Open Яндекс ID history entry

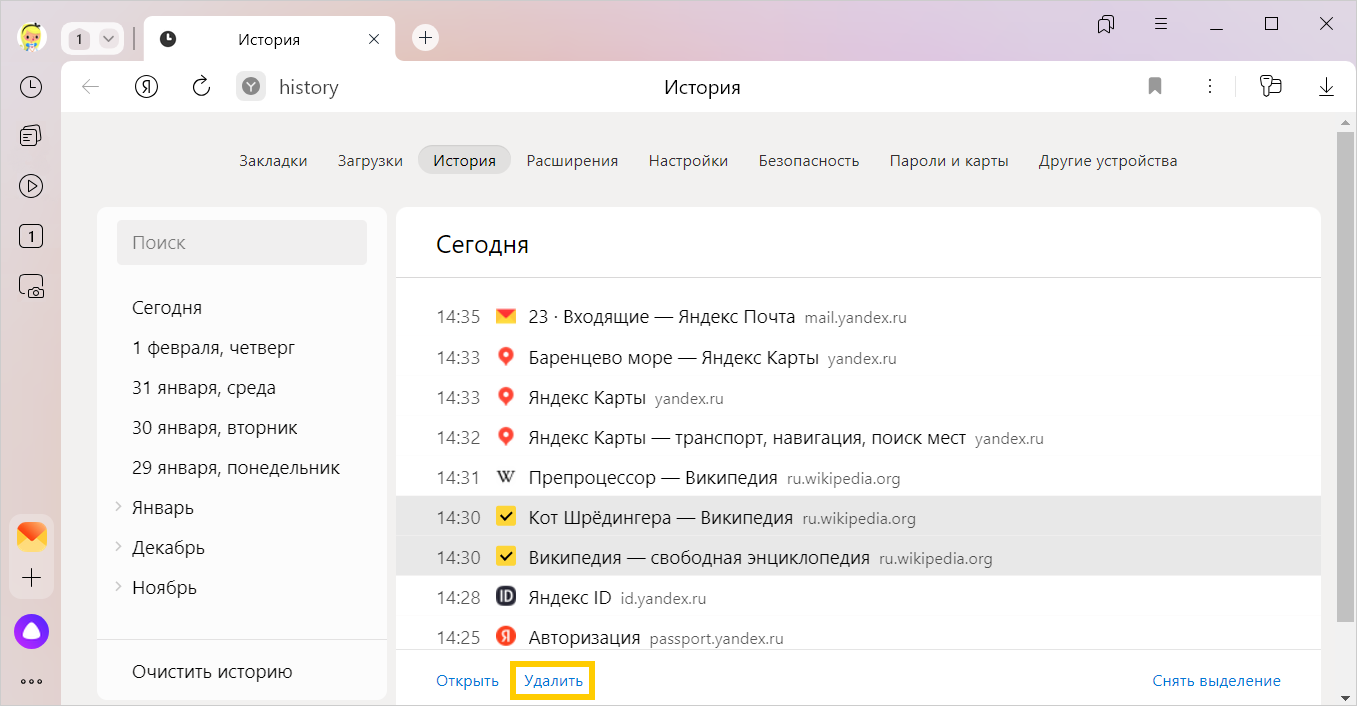[x=569, y=597]
